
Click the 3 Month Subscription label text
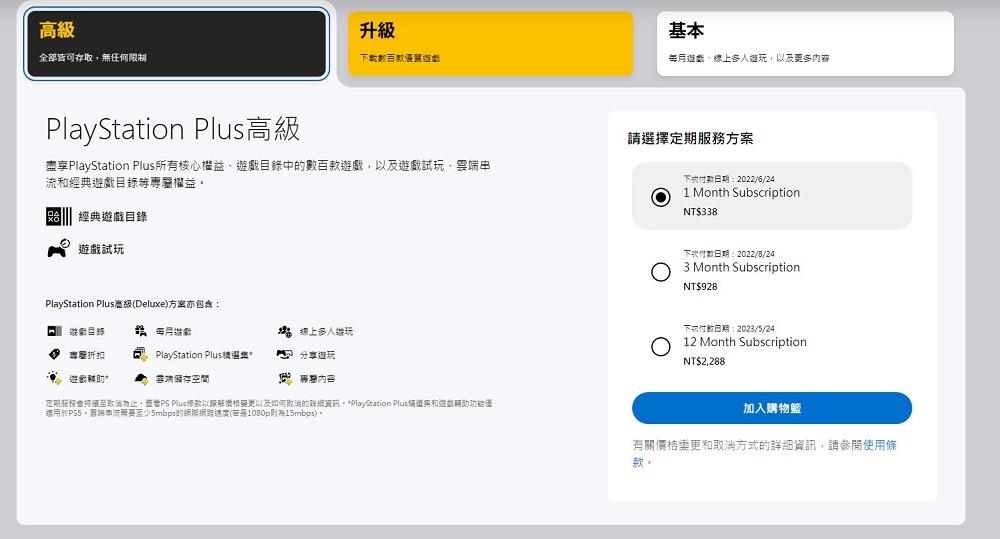(741, 267)
